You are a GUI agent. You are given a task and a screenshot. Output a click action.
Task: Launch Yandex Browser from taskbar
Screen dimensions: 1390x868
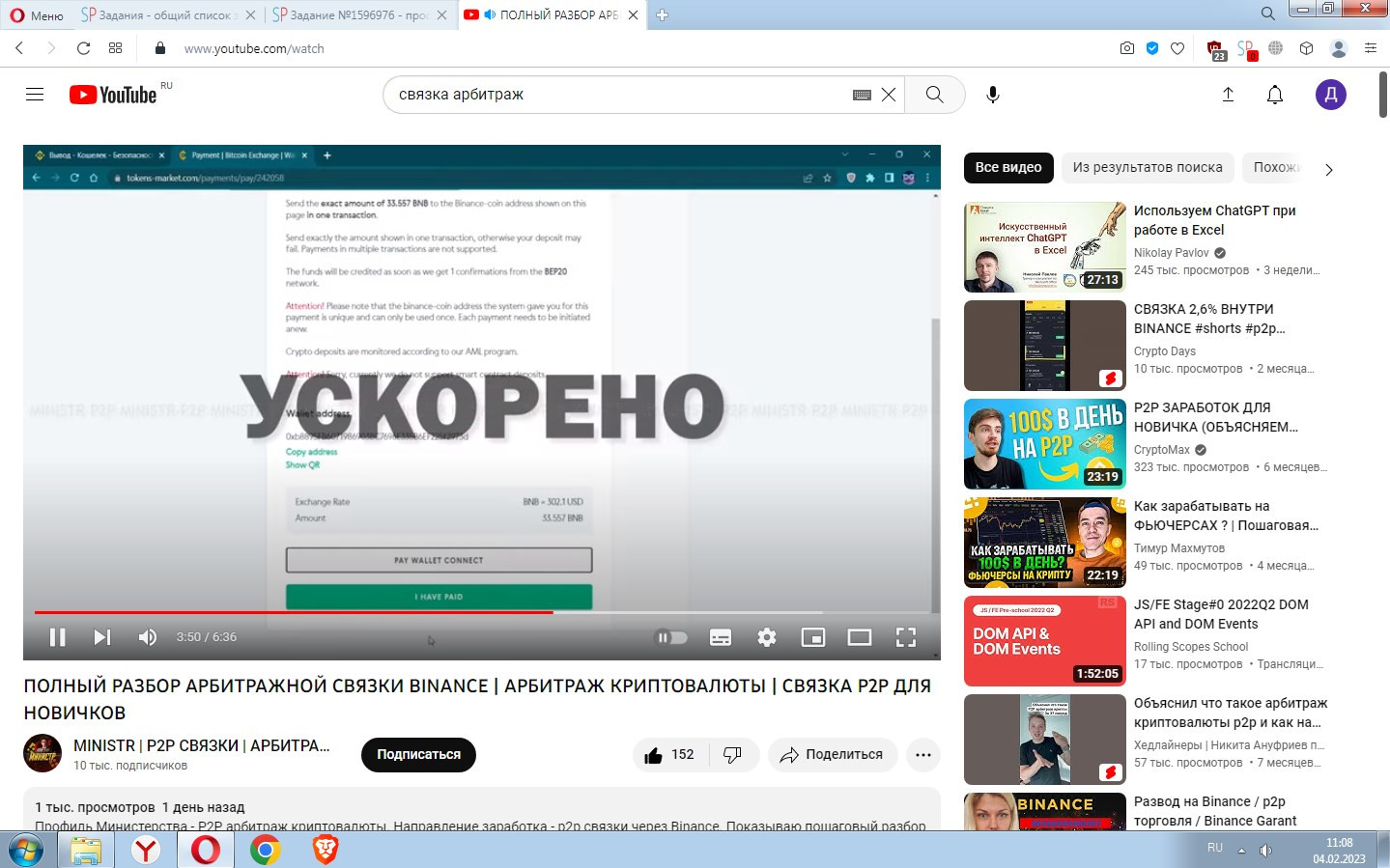[x=146, y=850]
